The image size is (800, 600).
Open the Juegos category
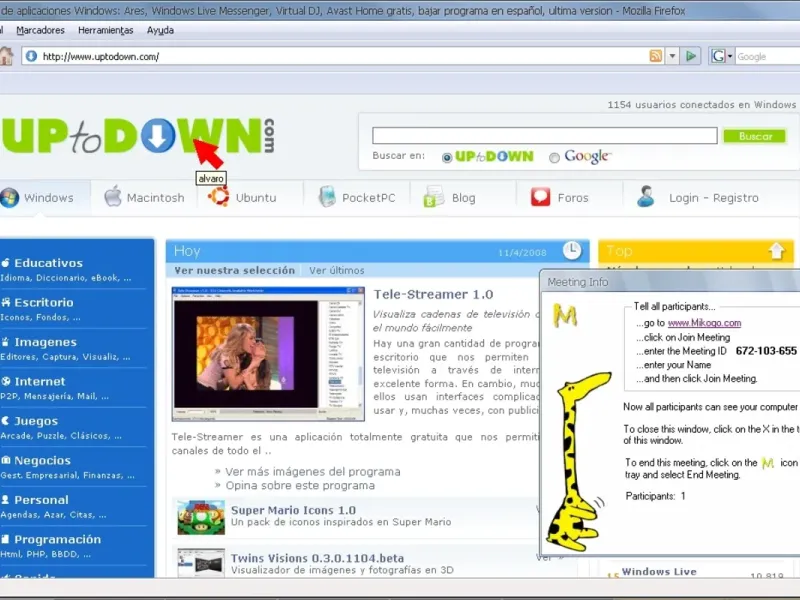(36, 421)
